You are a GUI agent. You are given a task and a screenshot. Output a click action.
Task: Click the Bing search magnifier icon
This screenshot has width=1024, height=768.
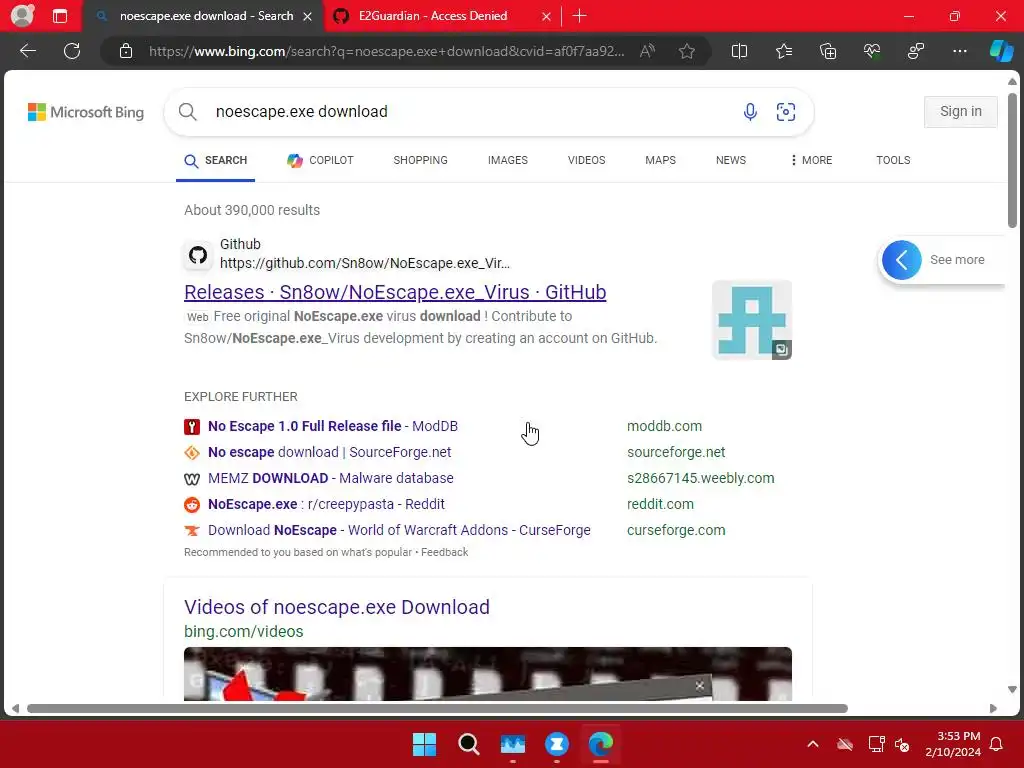pyautogui.click(x=187, y=112)
